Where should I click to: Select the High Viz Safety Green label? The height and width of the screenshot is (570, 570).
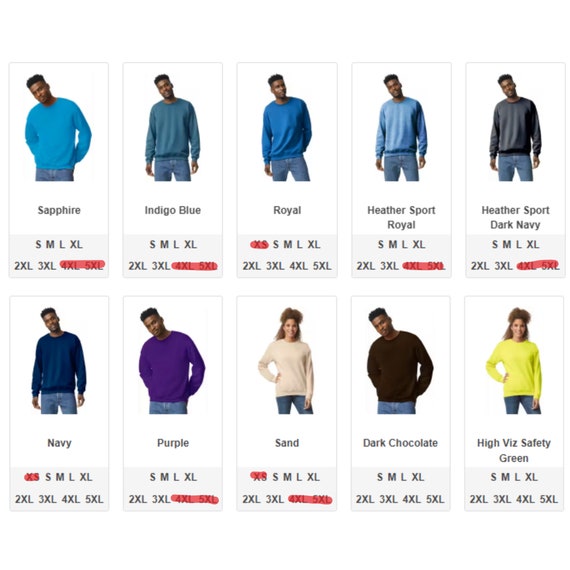pos(514,450)
